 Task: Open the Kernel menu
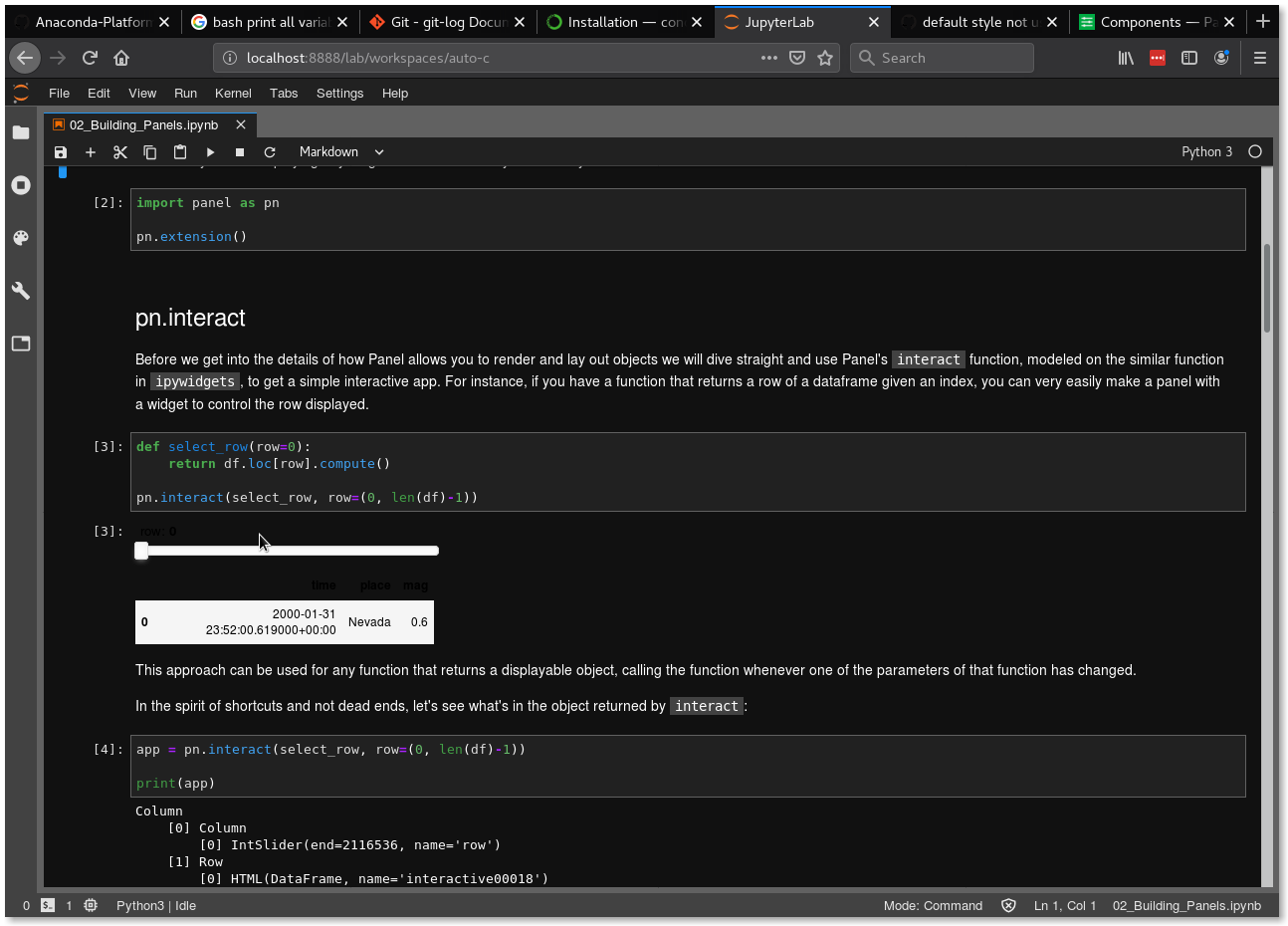coord(233,93)
